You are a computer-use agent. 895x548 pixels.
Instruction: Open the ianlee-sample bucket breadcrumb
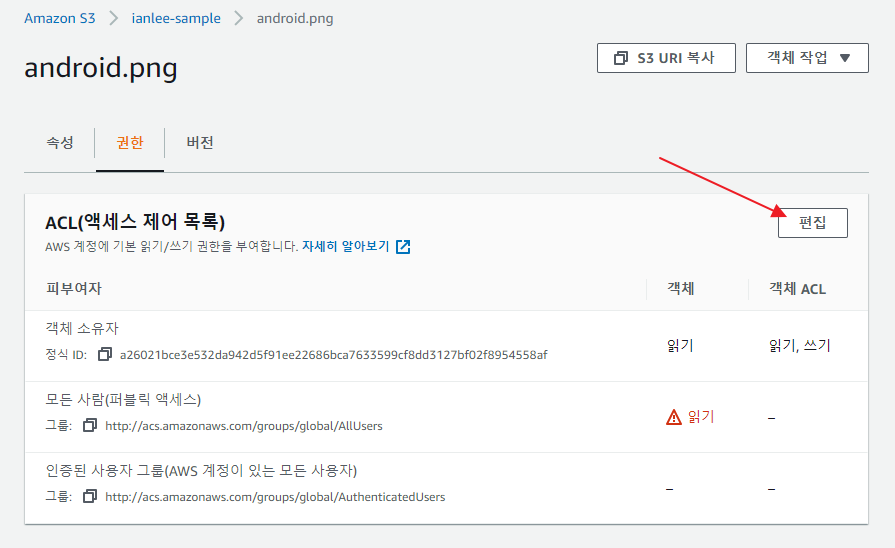176,18
